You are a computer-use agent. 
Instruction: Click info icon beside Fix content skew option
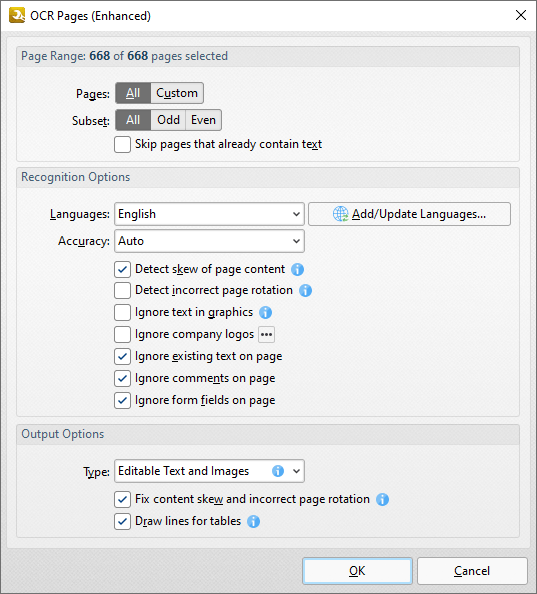382,499
